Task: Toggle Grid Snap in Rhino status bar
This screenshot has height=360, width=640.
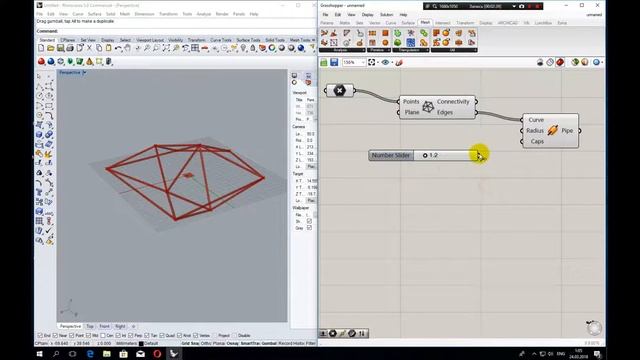Action: (x=191, y=344)
